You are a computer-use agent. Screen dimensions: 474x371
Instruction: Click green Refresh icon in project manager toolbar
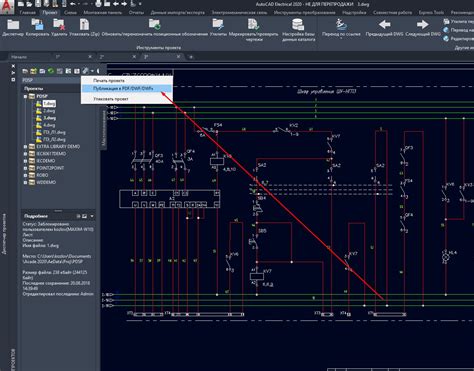pos(51,71)
